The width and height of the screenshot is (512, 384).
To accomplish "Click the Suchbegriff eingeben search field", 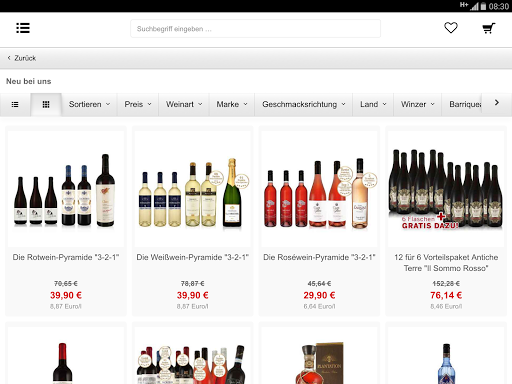I will click(x=255, y=29).
